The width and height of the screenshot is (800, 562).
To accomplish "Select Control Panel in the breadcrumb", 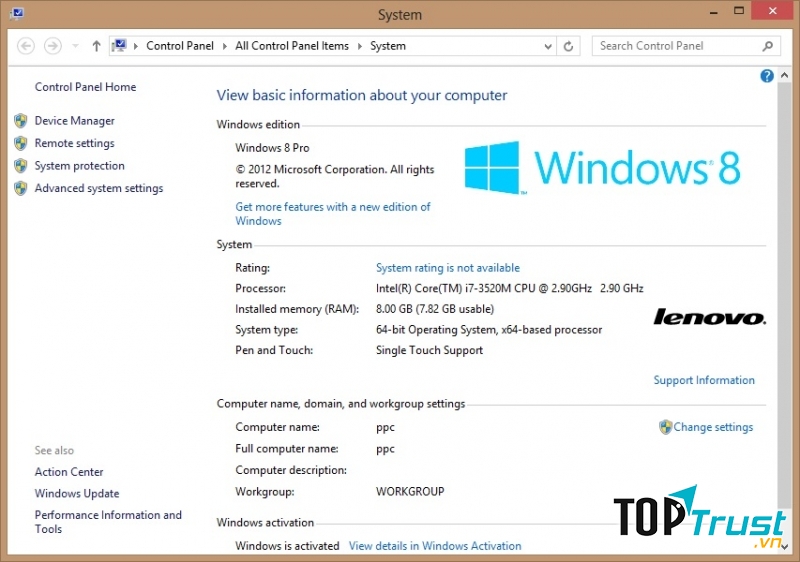I will pos(180,46).
